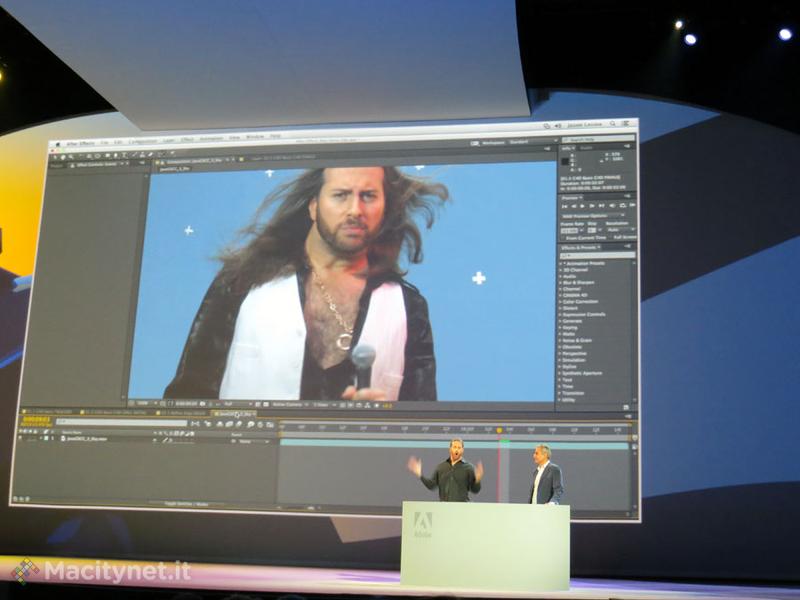Click the Search Help field

point(598,139)
